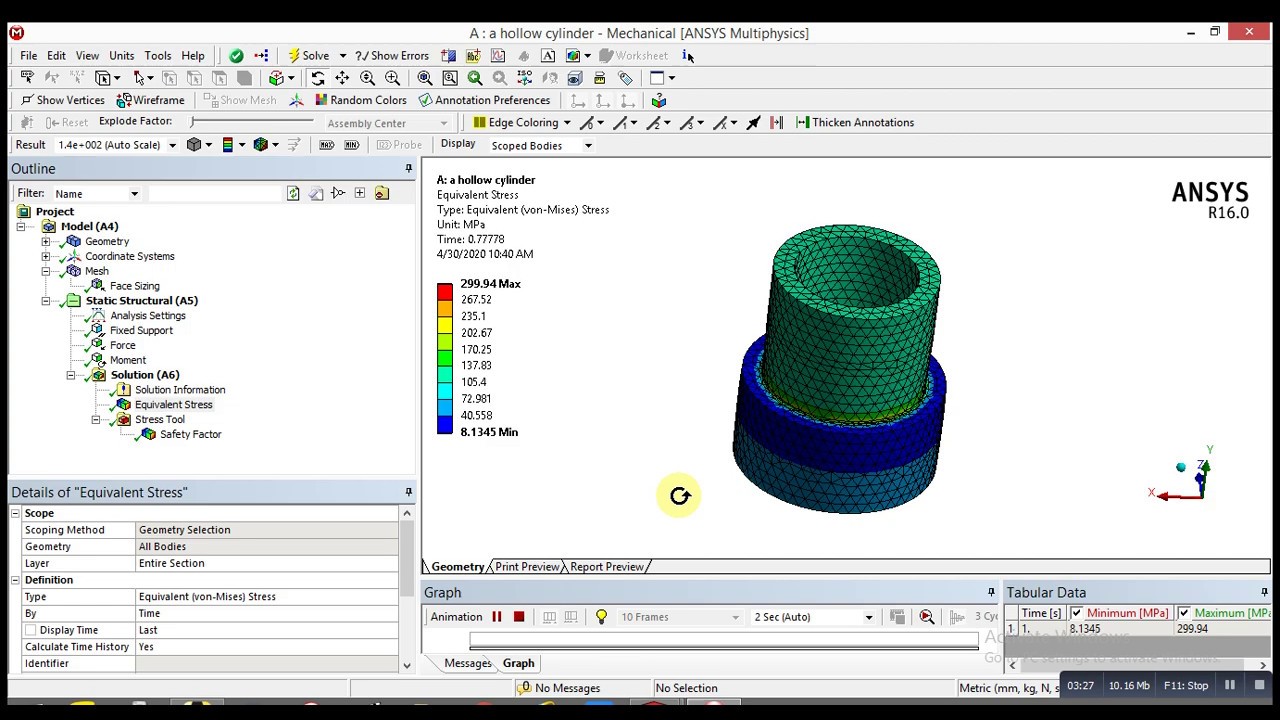Open the 2 Sec (Auto) duration dropdown
This screenshot has width=1280, height=720.
(868, 617)
